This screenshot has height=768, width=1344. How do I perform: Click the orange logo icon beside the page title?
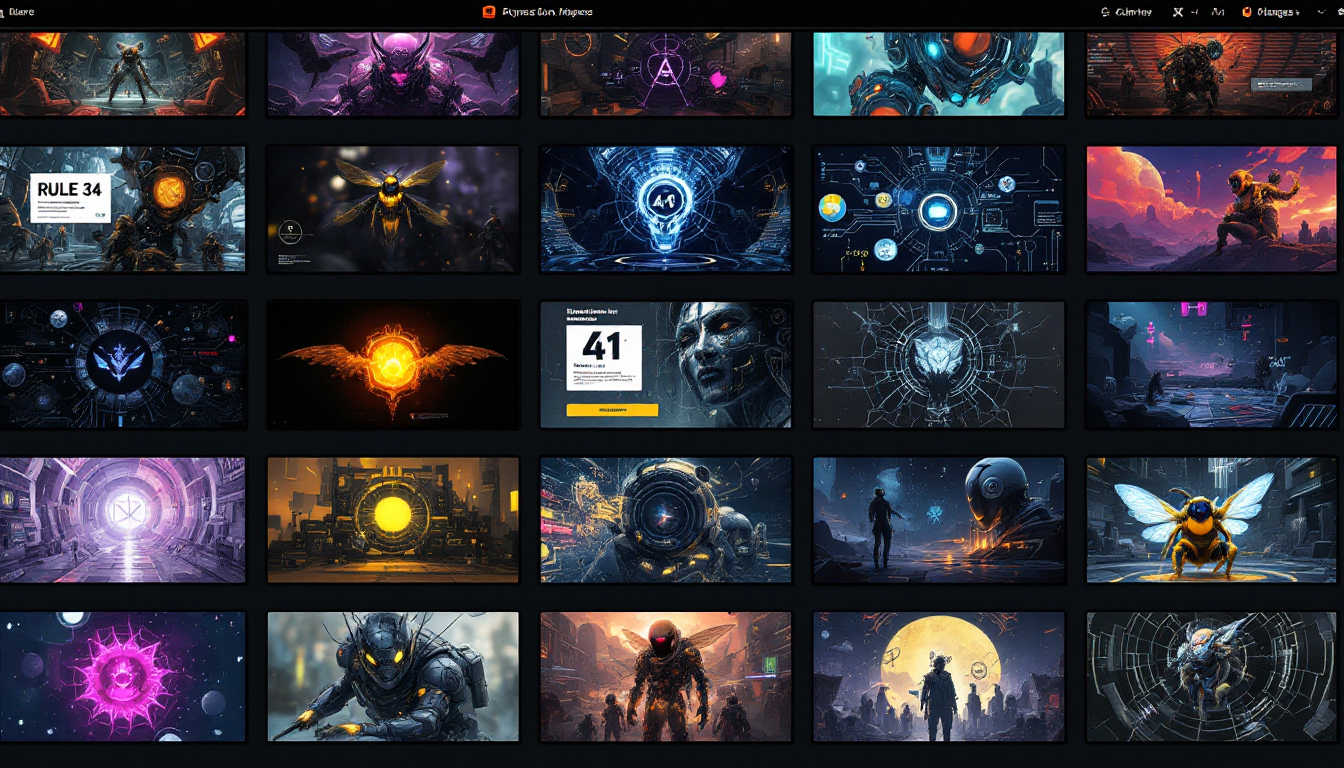[x=489, y=12]
